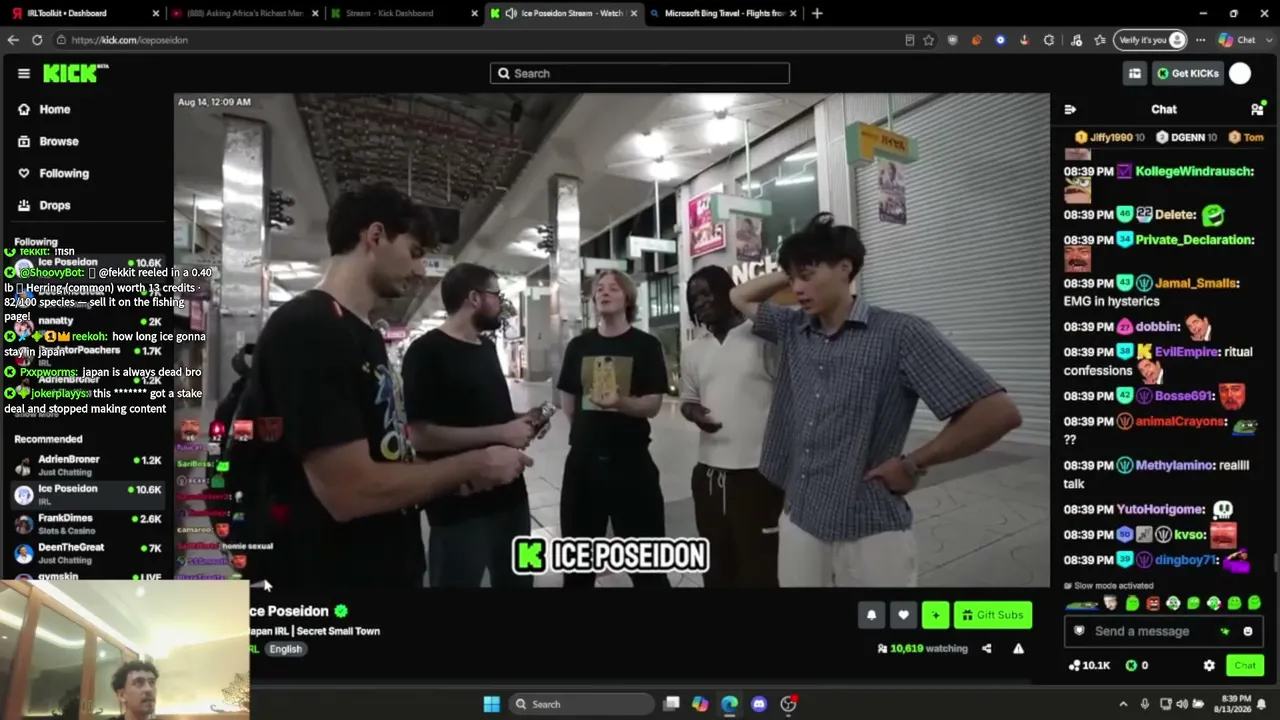Open the Kick user avatar menu
Screen dimensions: 1280x720
point(1240,73)
